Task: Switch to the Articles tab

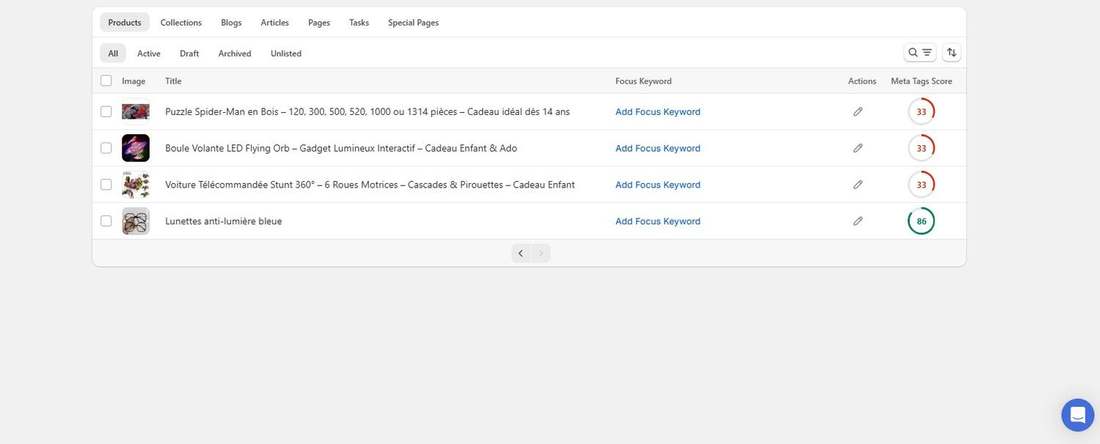Action: click(x=275, y=22)
